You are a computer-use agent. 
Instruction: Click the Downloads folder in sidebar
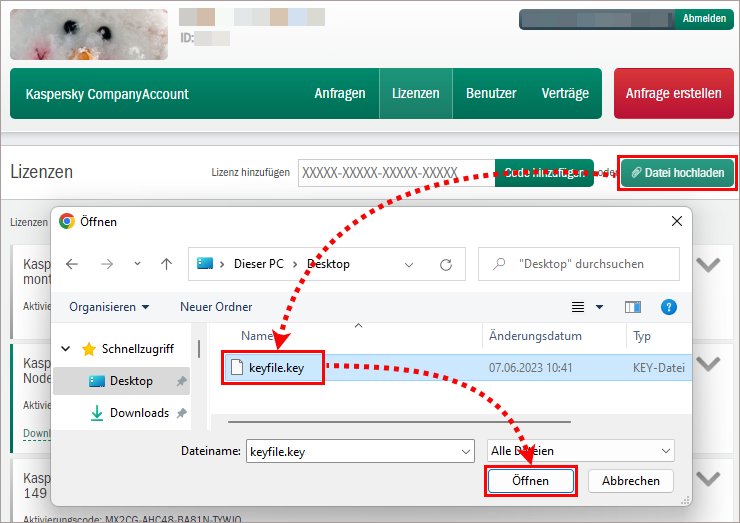(x=139, y=413)
